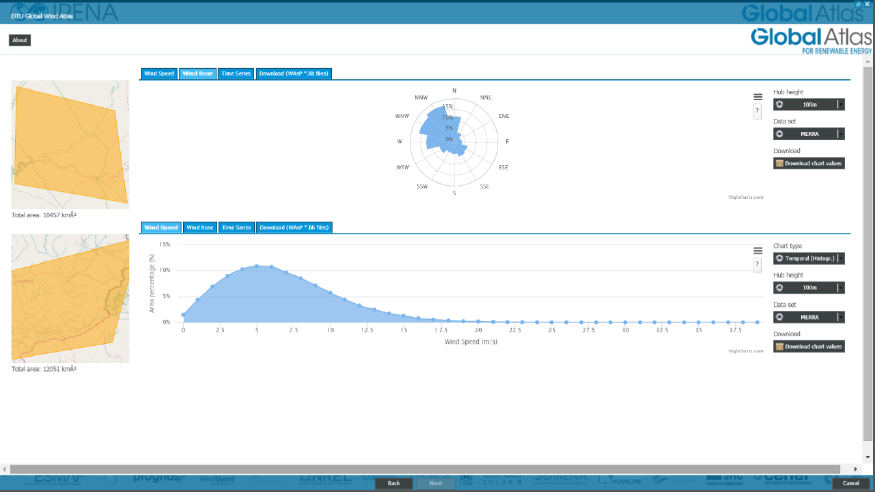Screen dimensions: 875x492
Task: Click the About button
Action: [x=20, y=40]
